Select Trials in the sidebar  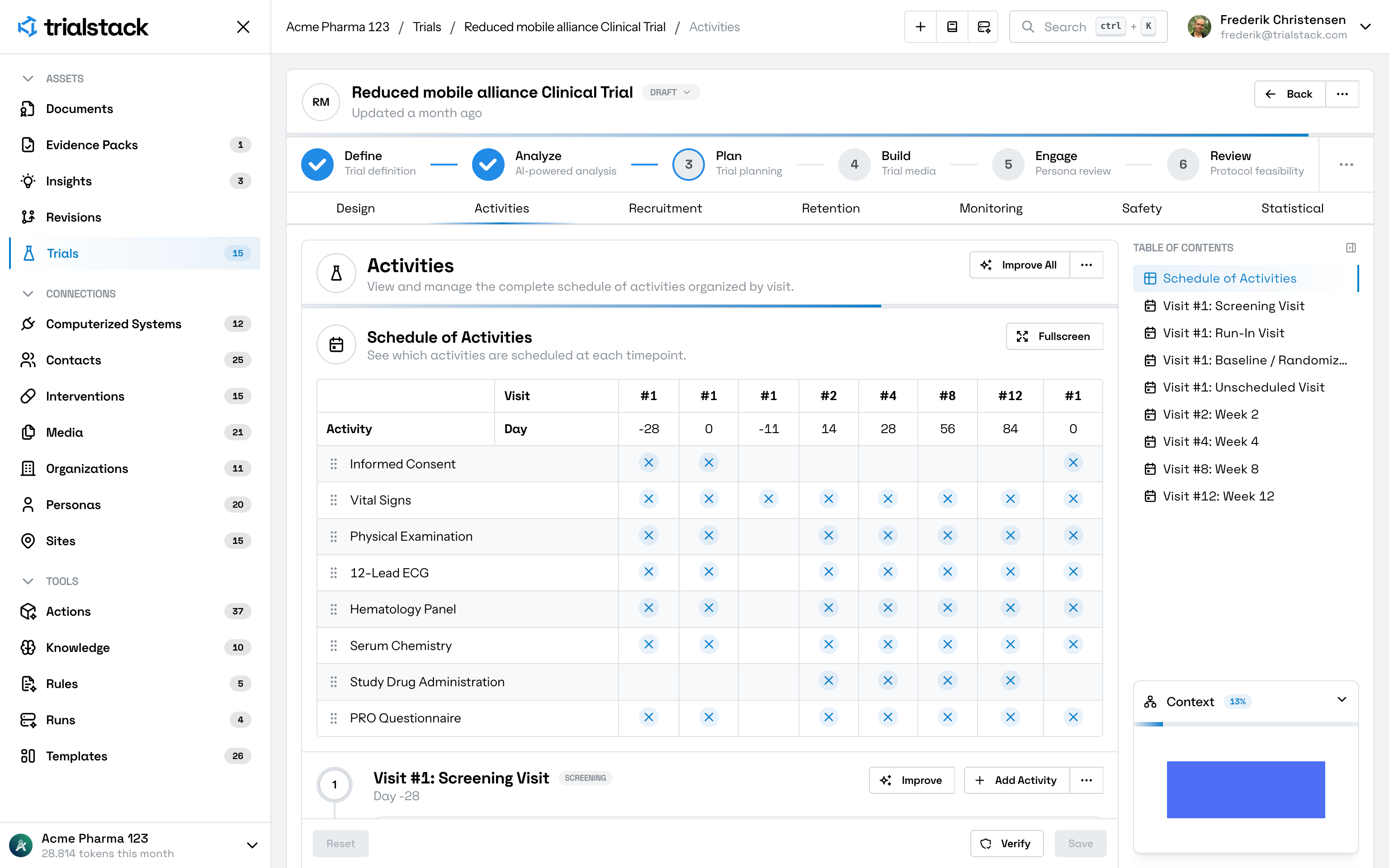135,253
